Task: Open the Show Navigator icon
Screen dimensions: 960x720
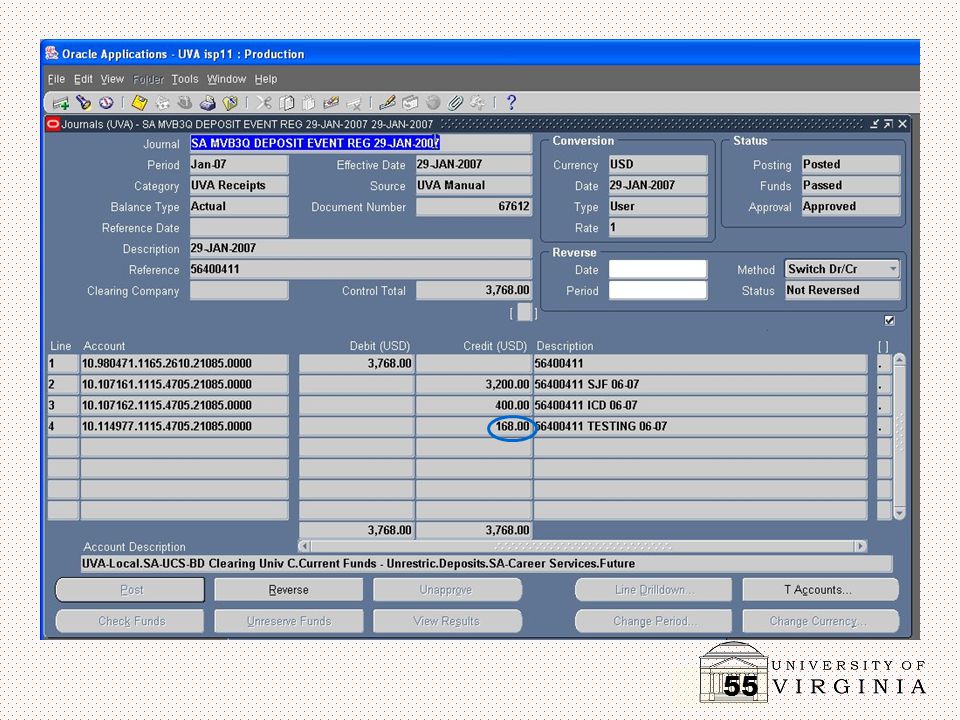Action: click(x=106, y=102)
